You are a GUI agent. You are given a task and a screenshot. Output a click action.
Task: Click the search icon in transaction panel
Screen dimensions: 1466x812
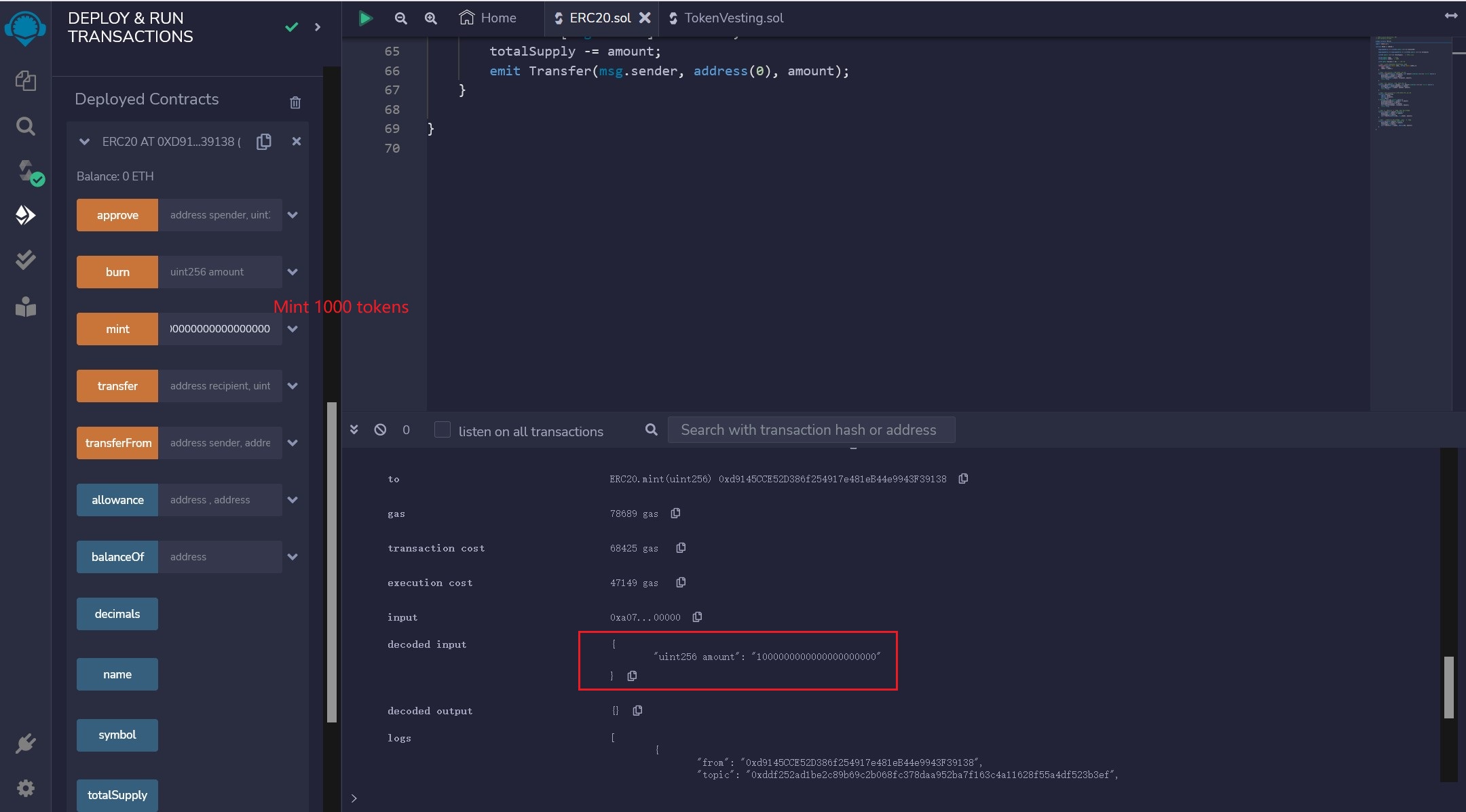click(651, 430)
